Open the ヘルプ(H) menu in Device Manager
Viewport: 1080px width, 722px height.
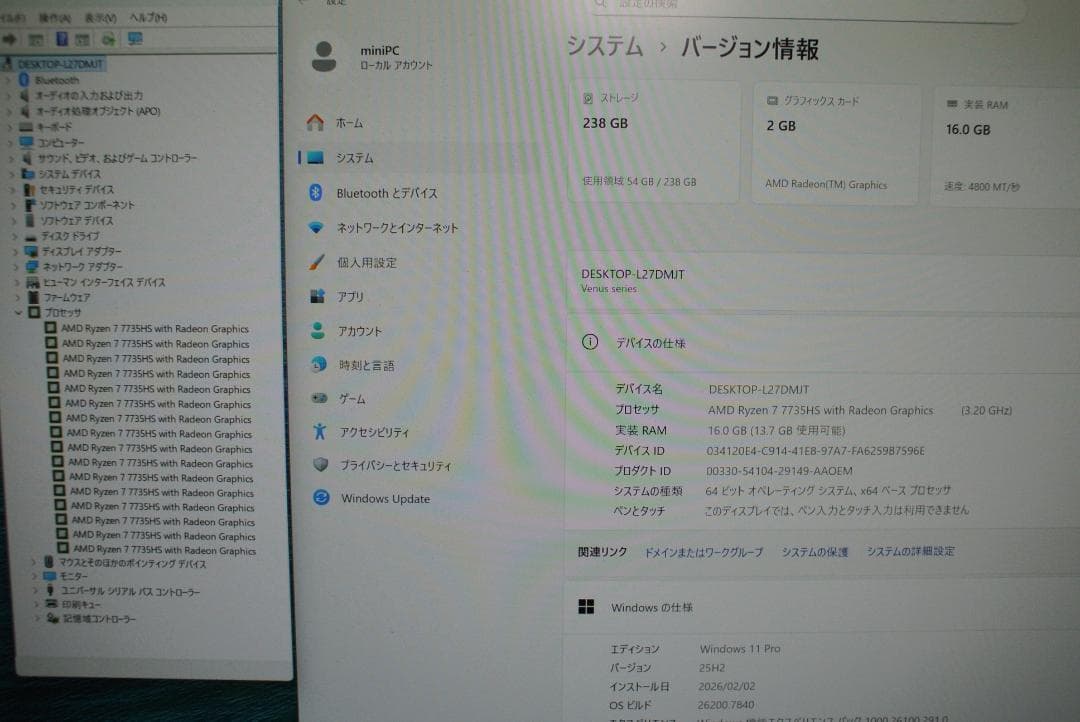point(148,17)
